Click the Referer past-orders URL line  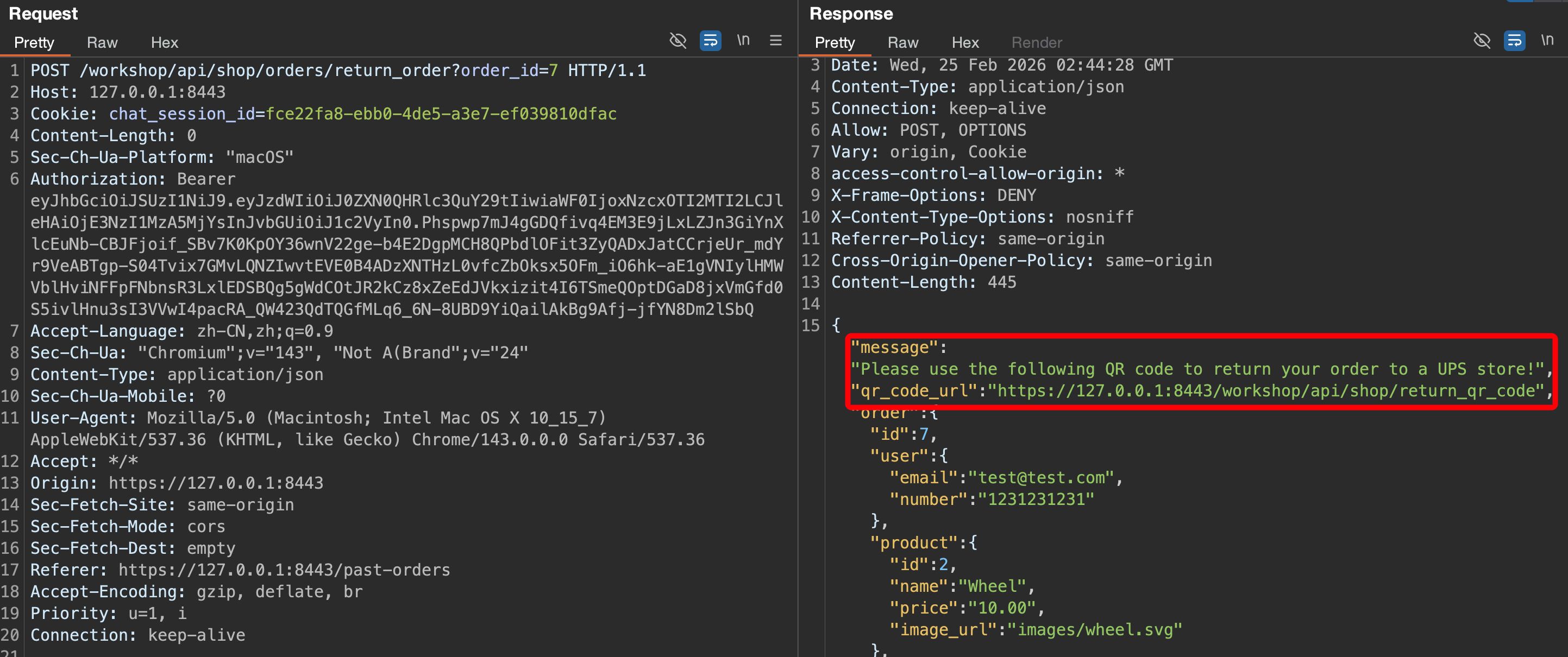tap(284, 570)
